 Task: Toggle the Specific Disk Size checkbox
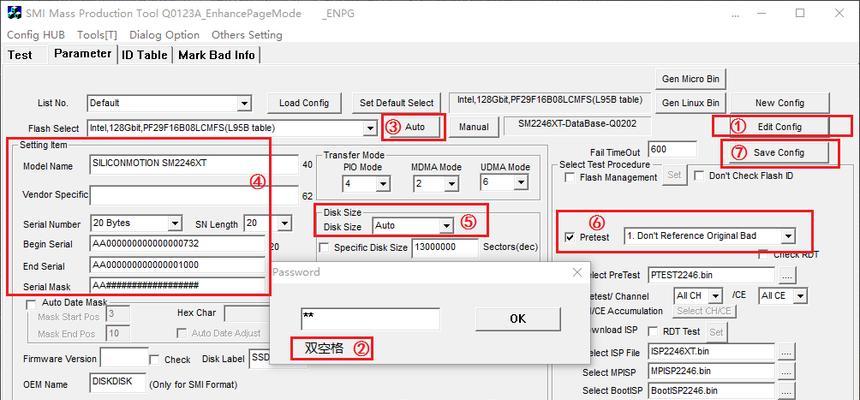(324, 248)
